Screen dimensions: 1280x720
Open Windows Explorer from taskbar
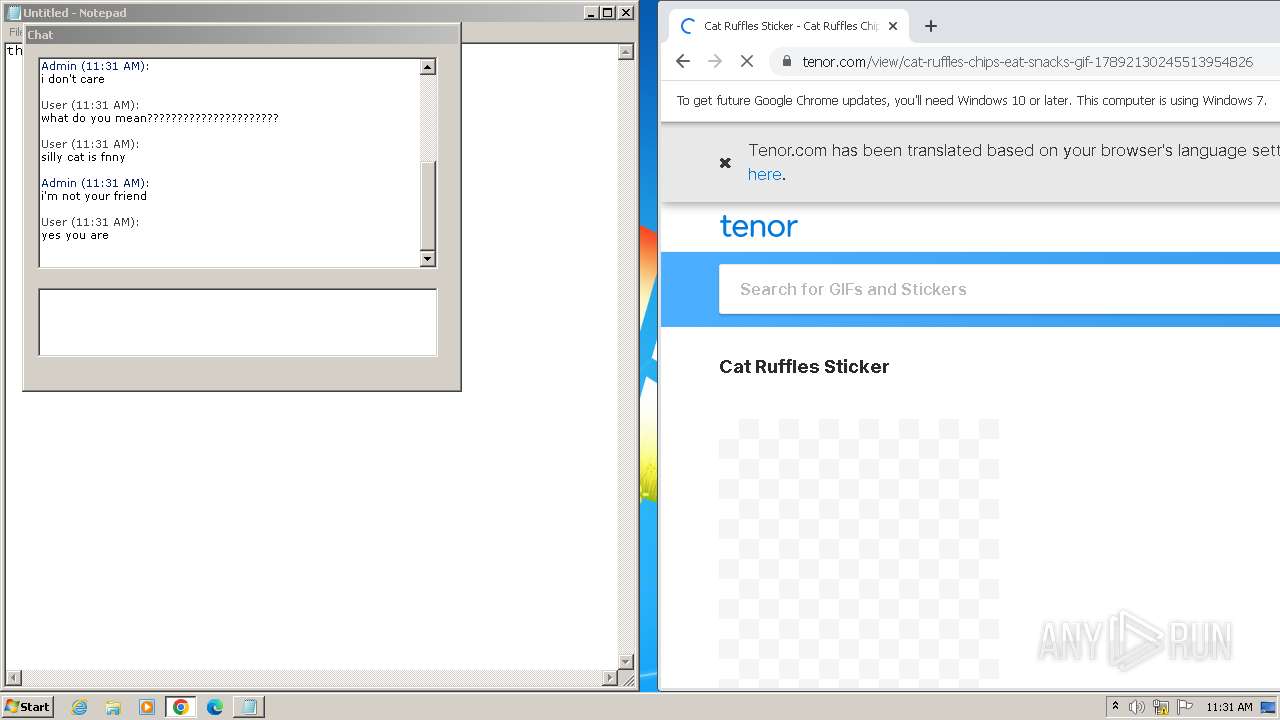113,707
